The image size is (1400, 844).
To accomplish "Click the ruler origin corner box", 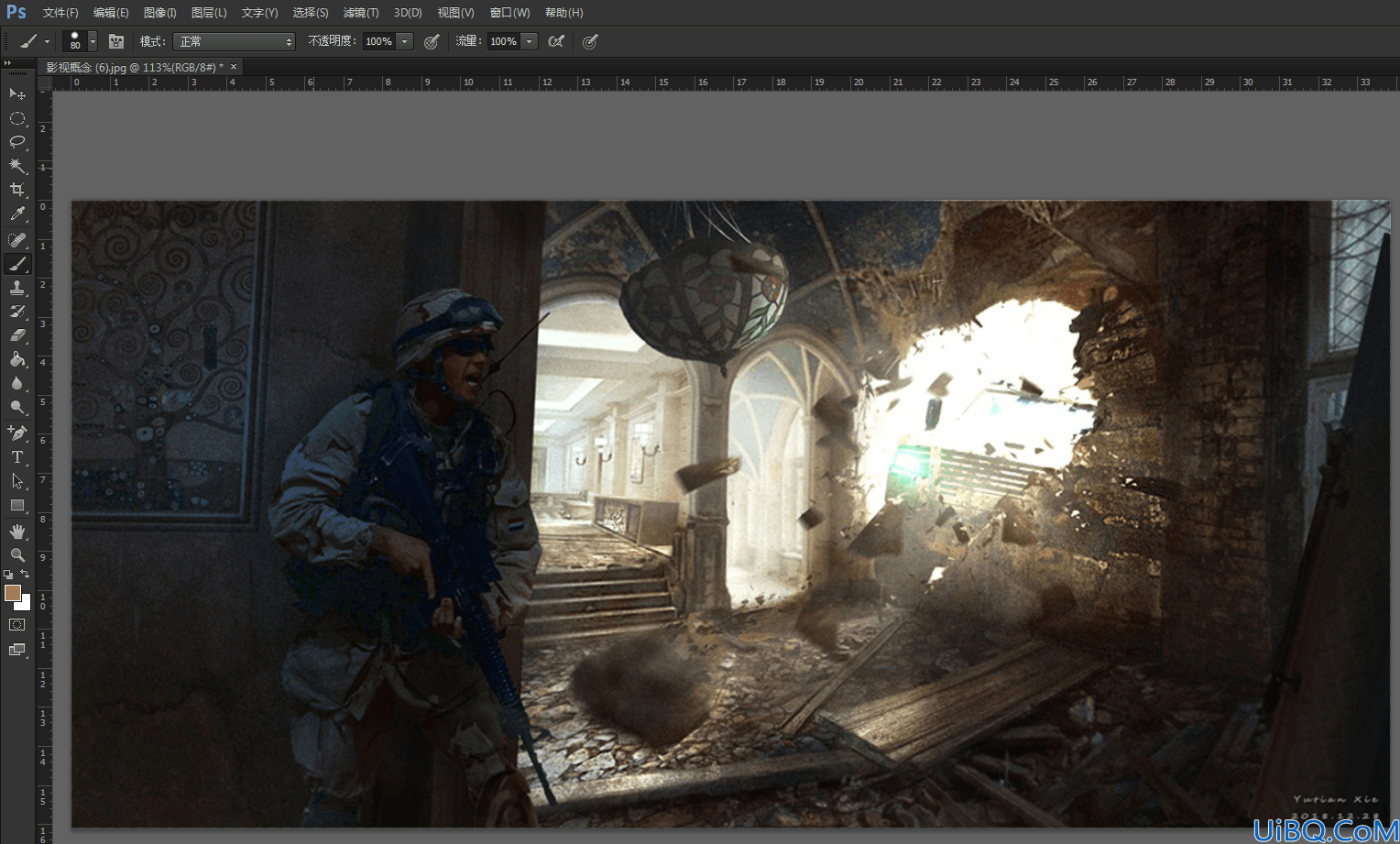I will [x=44, y=82].
